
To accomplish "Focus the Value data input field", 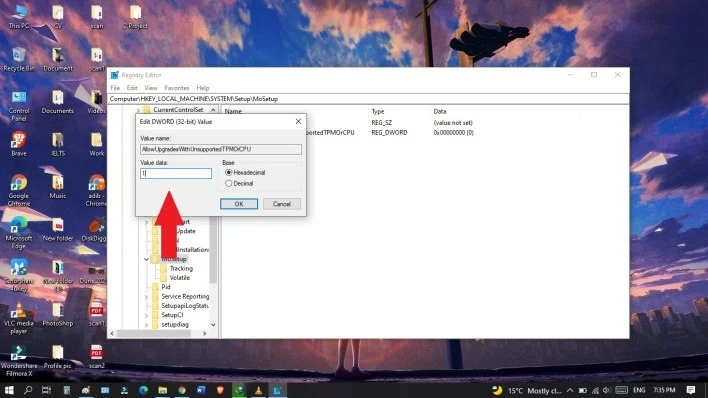I will click(x=176, y=173).
